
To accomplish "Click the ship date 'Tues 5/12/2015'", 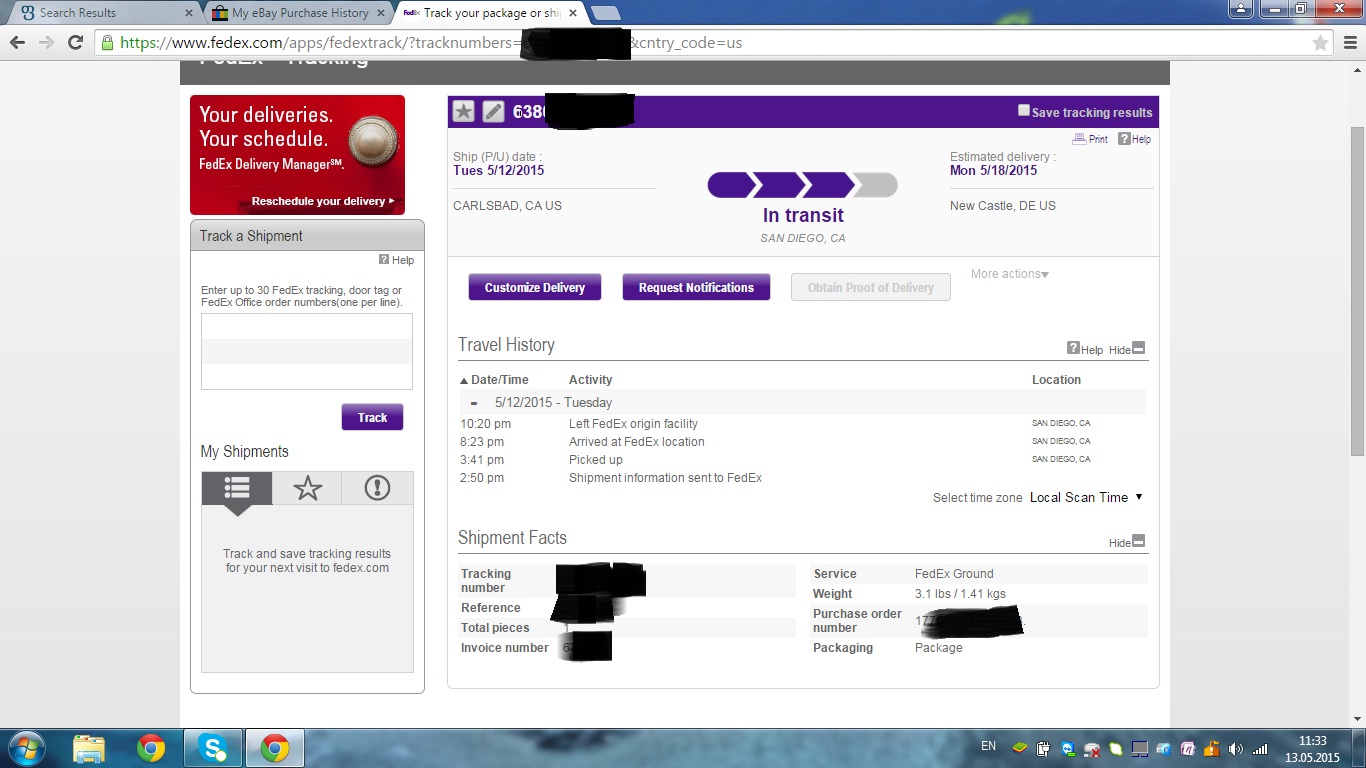I will [498, 170].
